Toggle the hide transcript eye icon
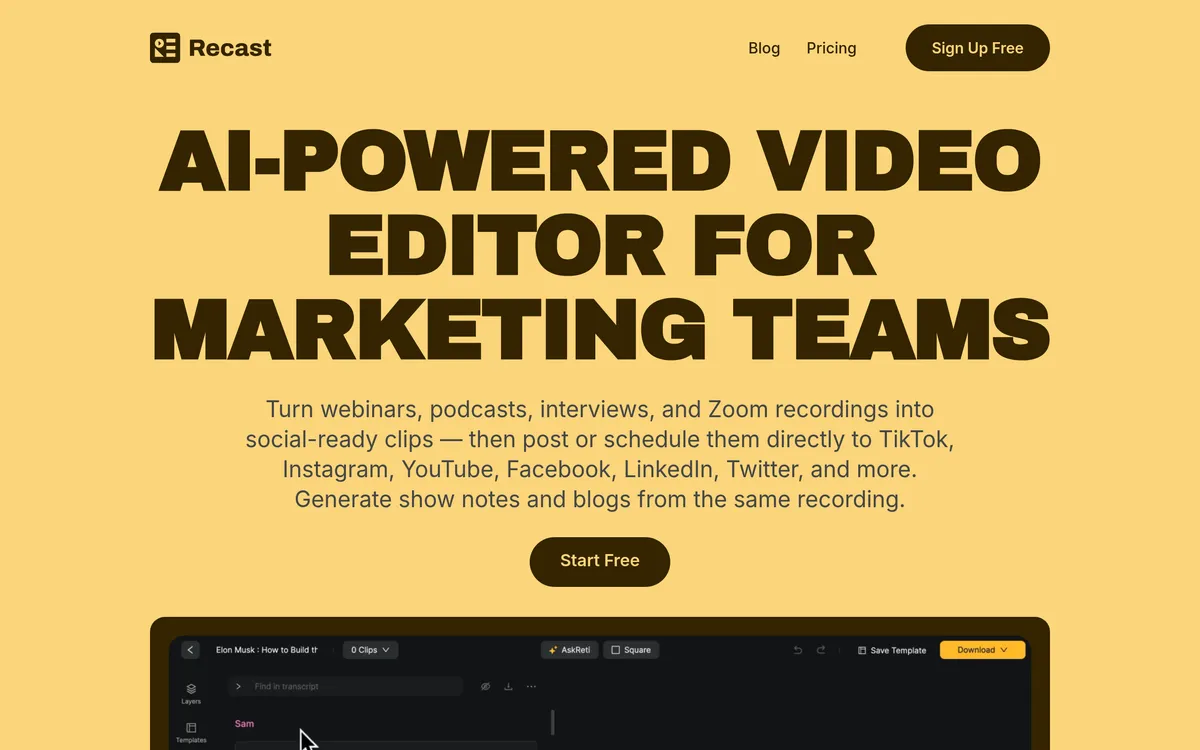1200x750 pixels. (x=485, y=687)
